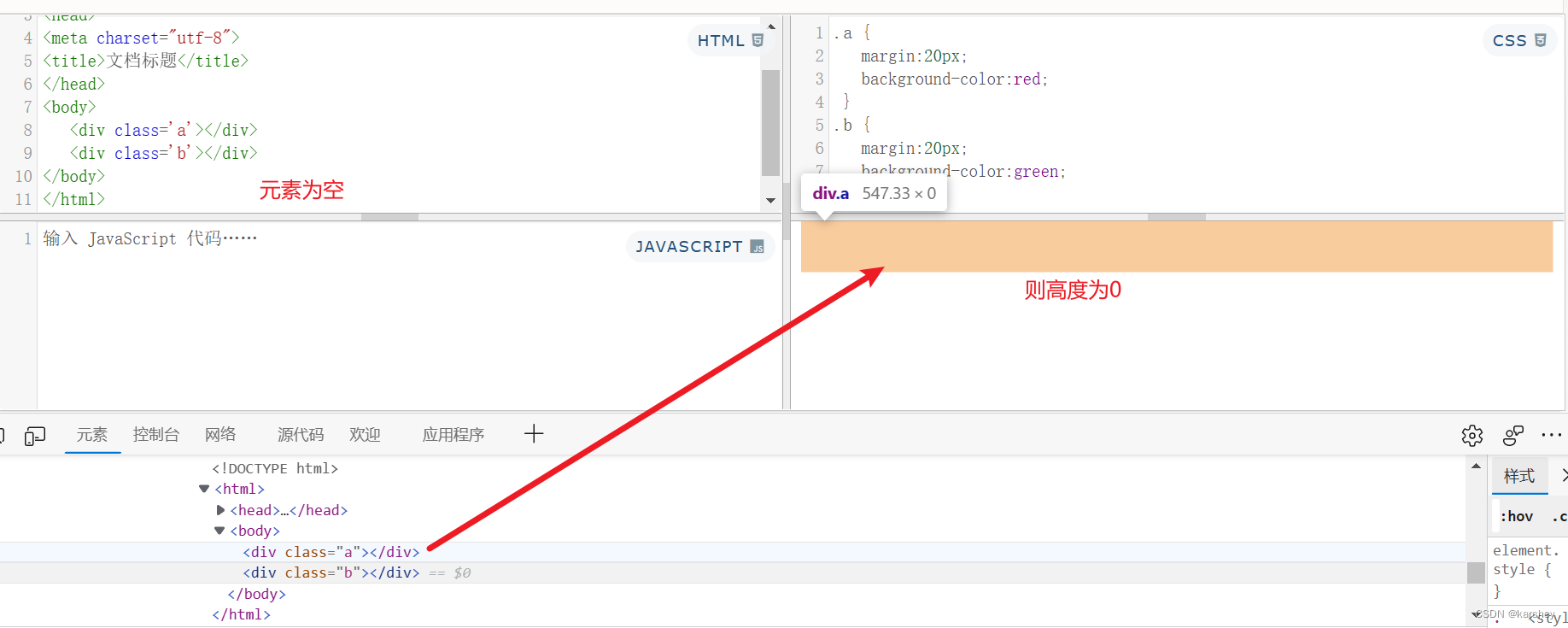Click background-color:red line in CSS editor

954,79
